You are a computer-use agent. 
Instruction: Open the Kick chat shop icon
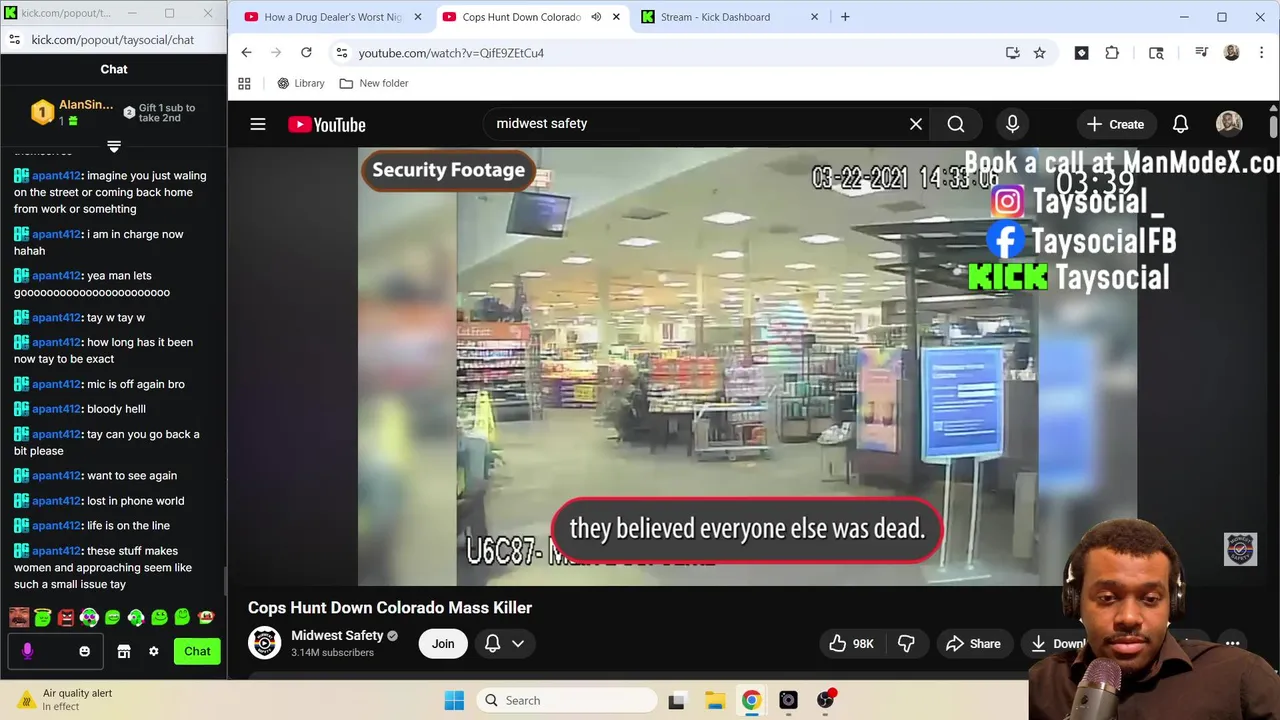click(124, 651)
